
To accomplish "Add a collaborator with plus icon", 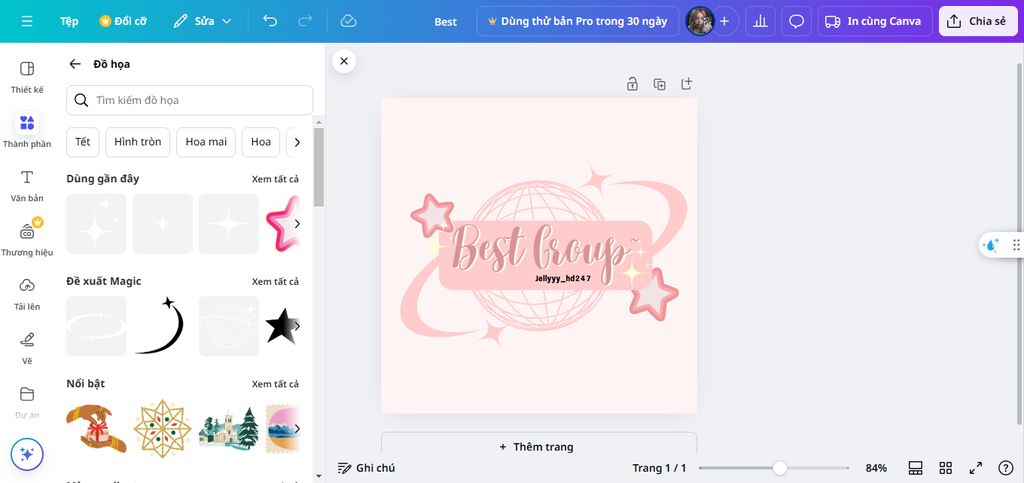I will coord(724,21).
